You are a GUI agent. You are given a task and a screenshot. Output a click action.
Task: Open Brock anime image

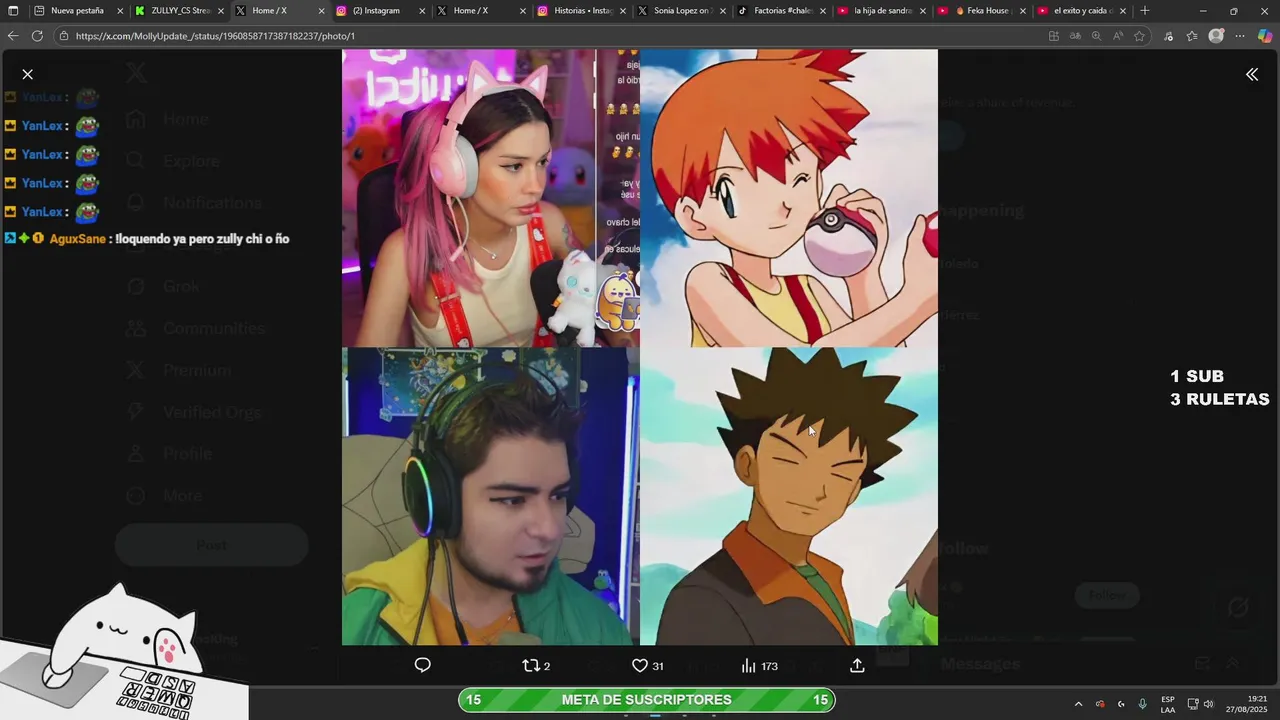(789, 496)
